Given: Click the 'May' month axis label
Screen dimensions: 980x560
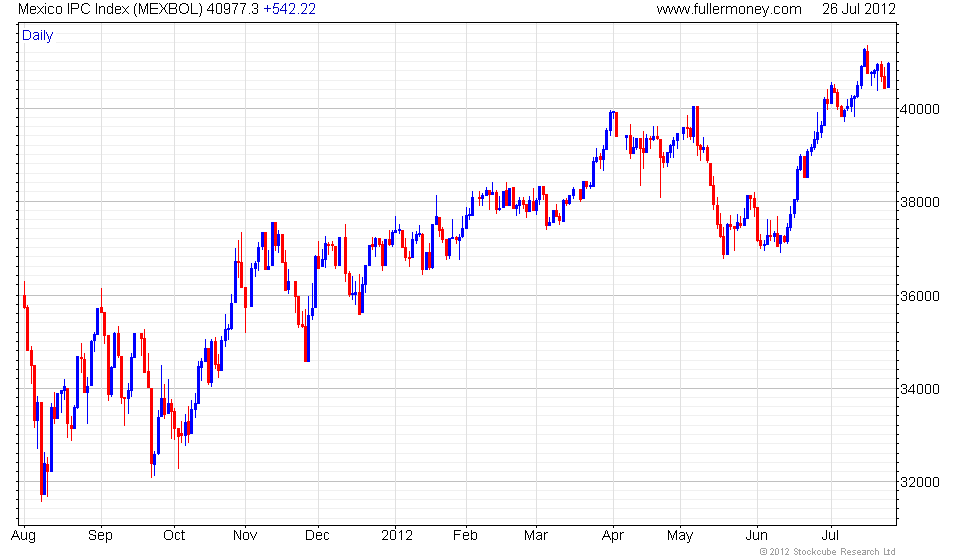Looking at the screenshot, I should pyautogui.click(x=680, y=536).
